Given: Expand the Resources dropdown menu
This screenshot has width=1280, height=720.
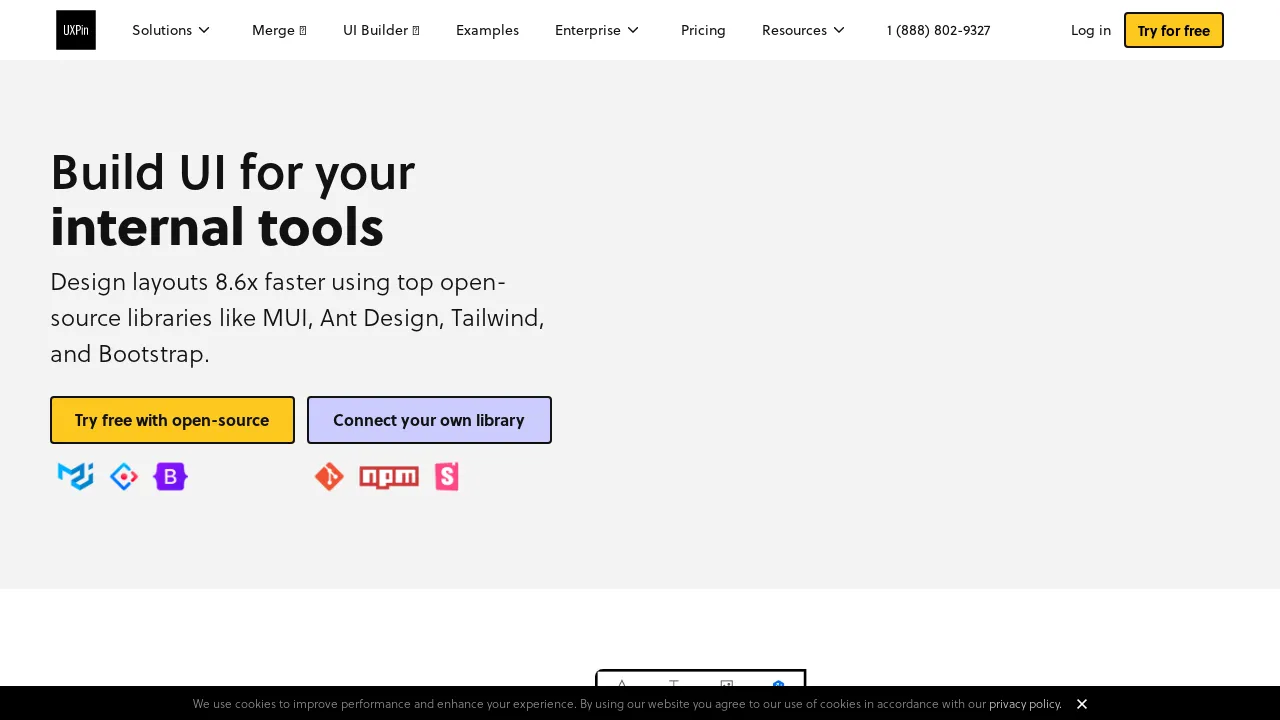Looking at the screenshot, I should tap(804, 30).
